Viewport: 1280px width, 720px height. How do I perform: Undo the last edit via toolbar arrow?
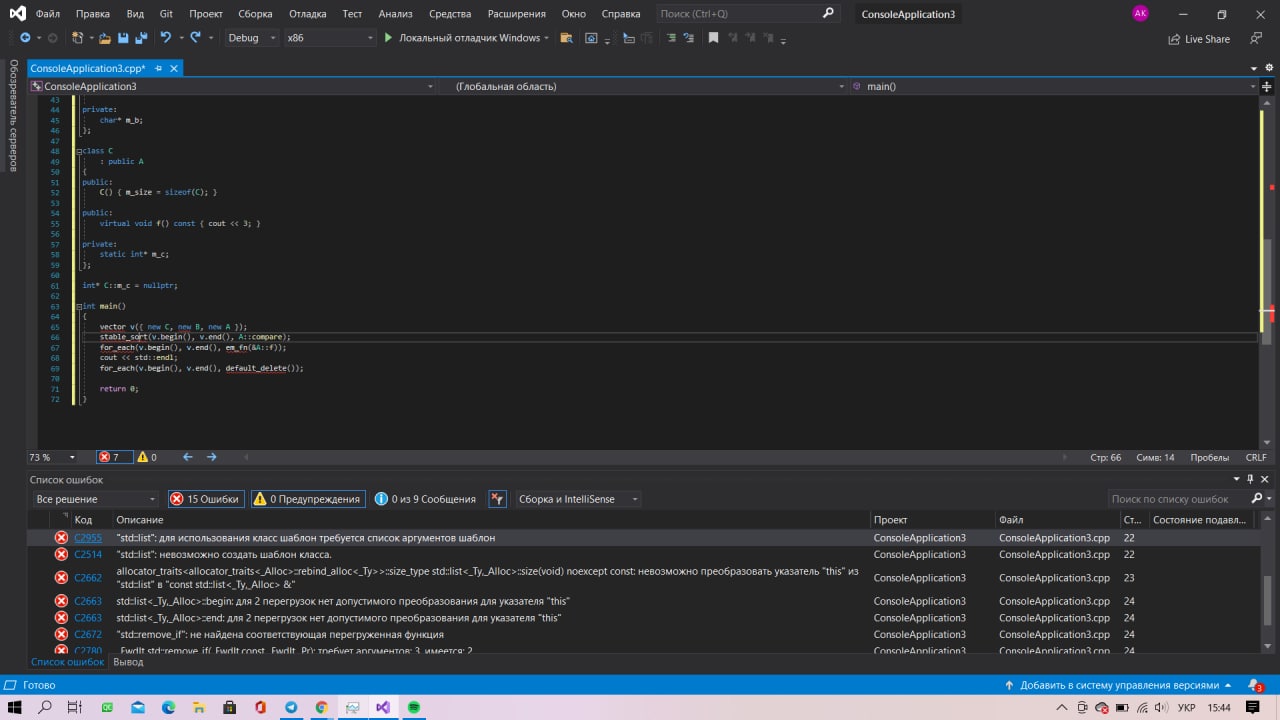coord(166,38)
